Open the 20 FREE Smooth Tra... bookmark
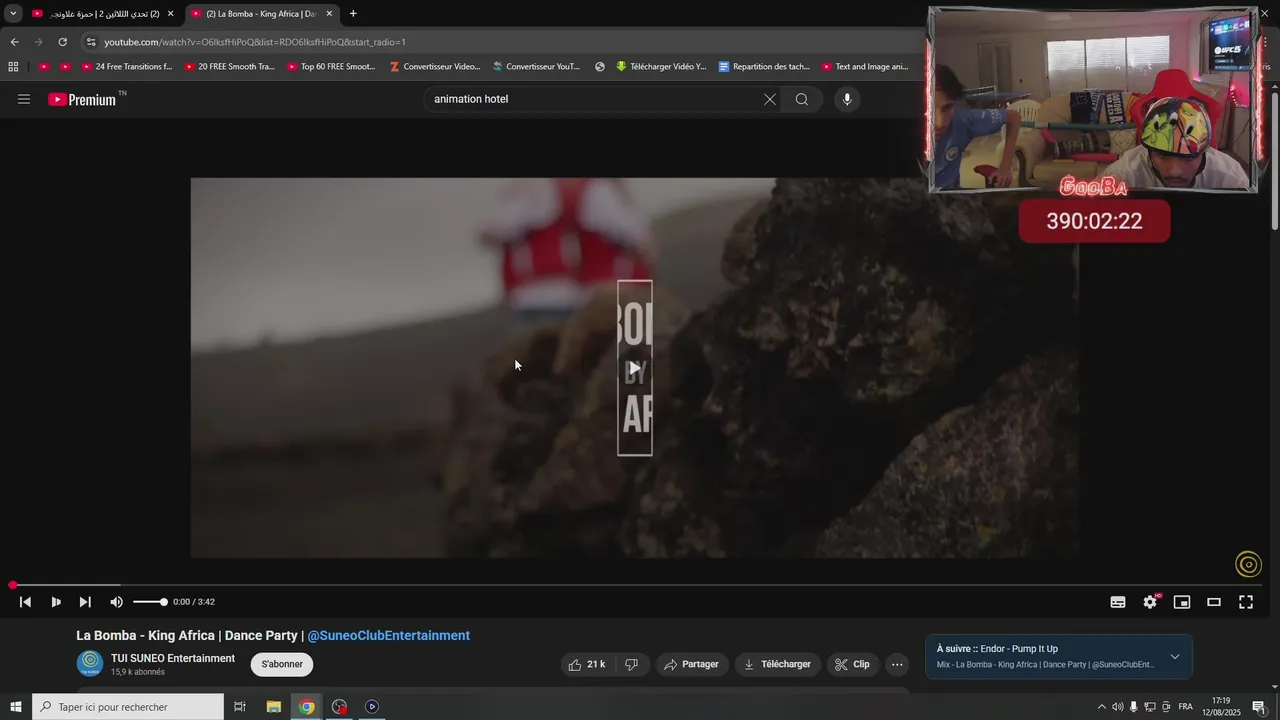 [230, 67]
